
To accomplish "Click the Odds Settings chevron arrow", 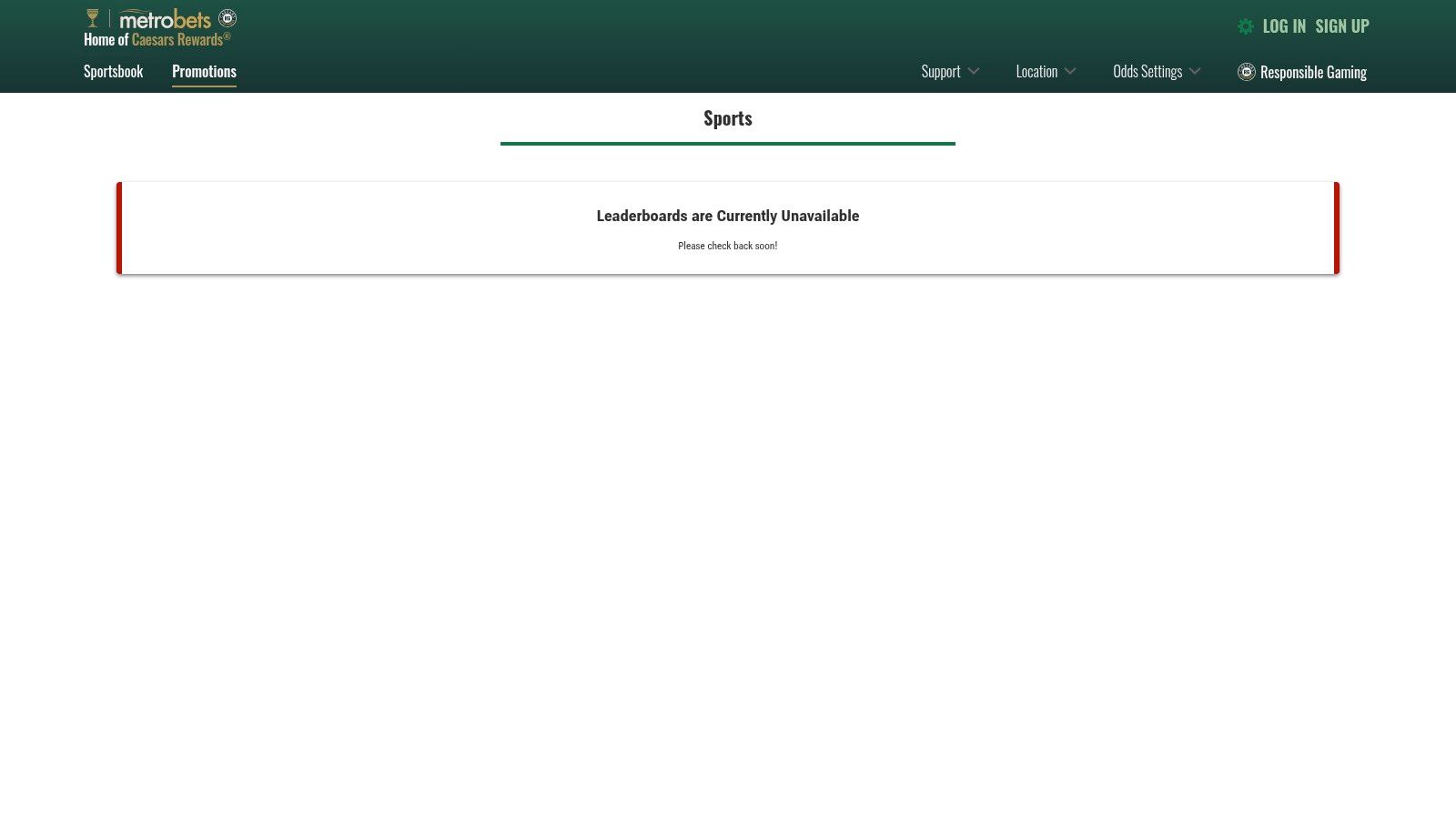I will pos(1195,71).
